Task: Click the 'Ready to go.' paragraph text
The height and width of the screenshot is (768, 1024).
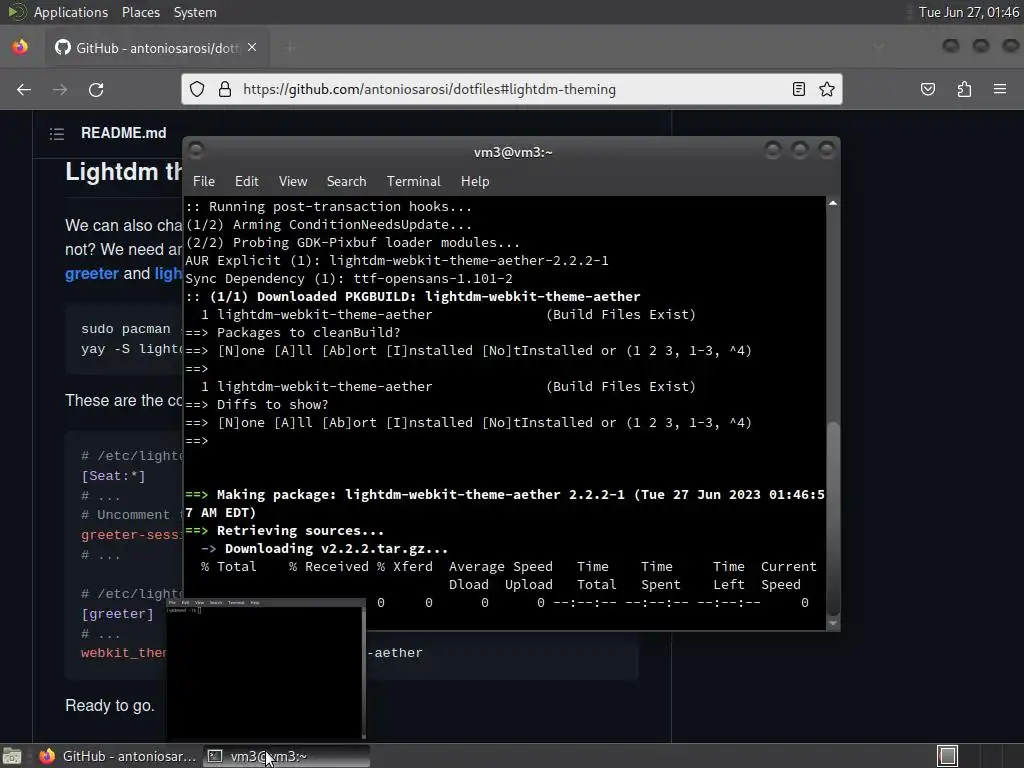Action: (x=110, y=705)
